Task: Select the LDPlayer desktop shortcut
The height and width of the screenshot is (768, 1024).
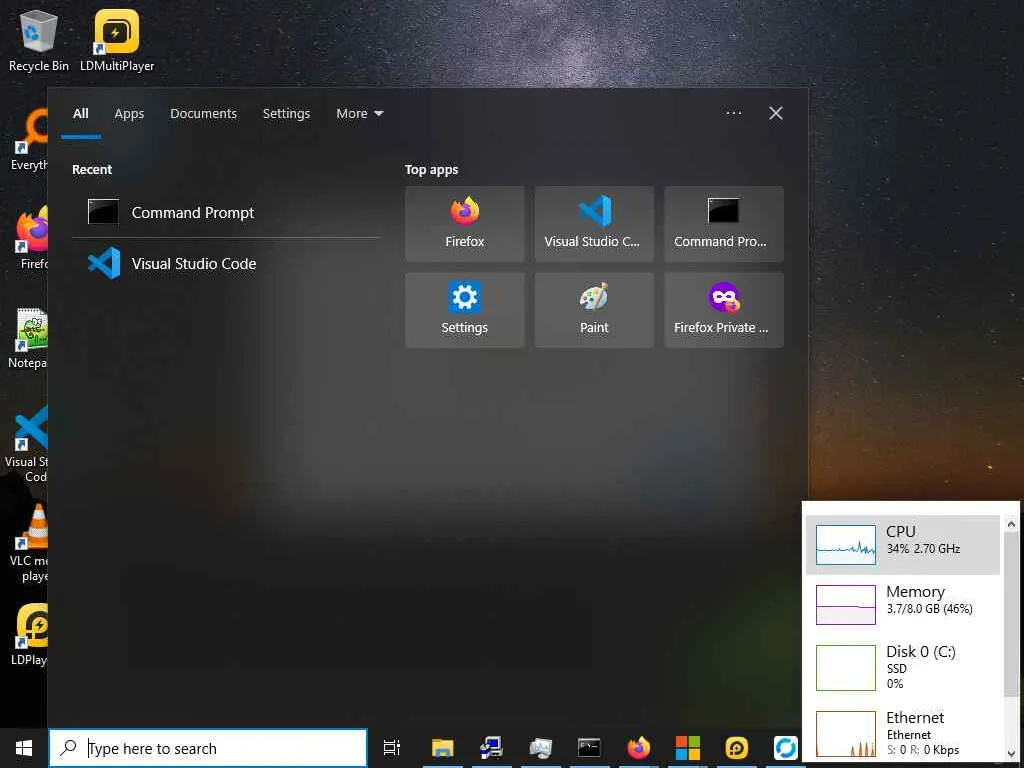Action: [x=30, y=635]
